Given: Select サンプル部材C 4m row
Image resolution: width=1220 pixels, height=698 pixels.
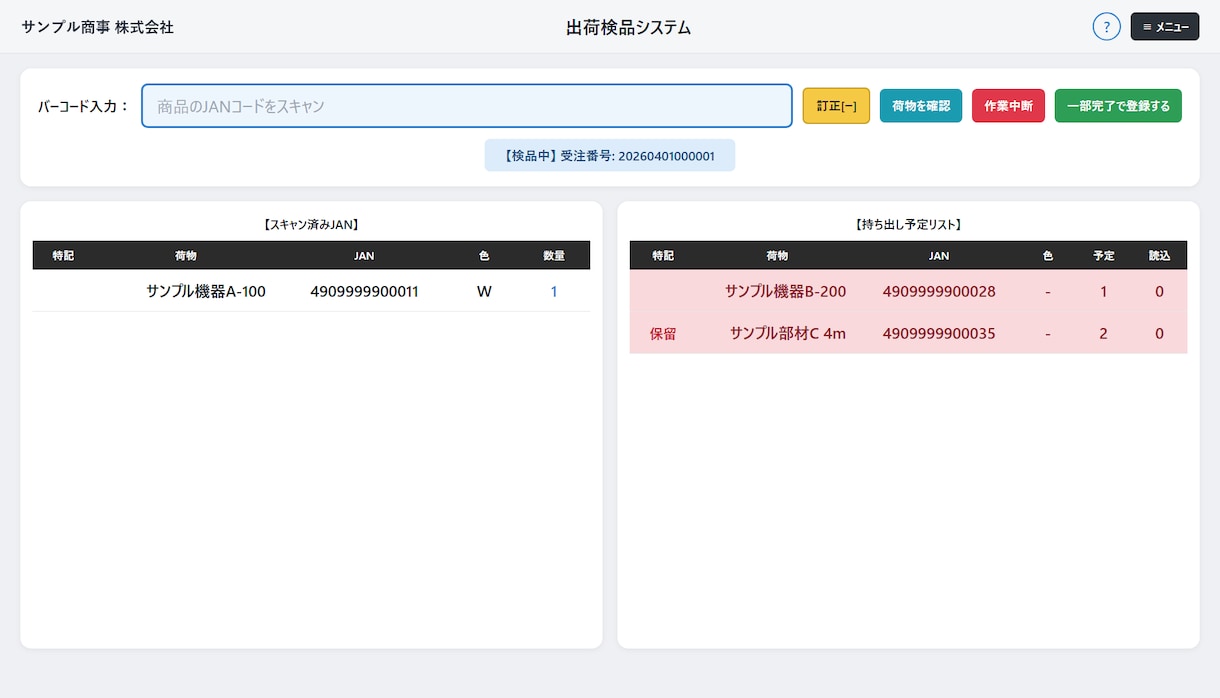Looking at the screenshot, I should coord(908,334).
